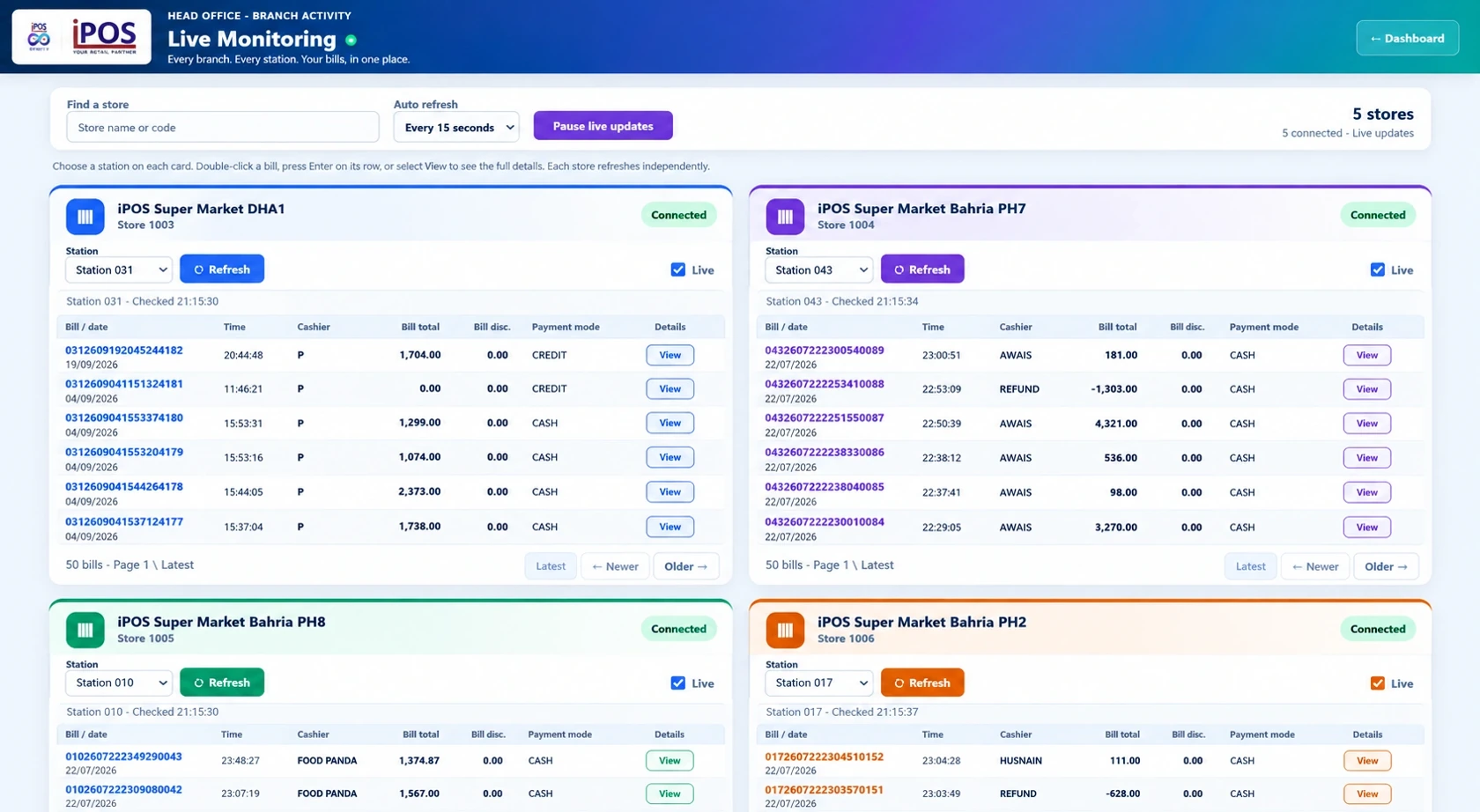This screenshot has width=1480, height=812.
Task: Open the Station 017 dropdown
Action: pyautogui.click(x=818, y=683)
